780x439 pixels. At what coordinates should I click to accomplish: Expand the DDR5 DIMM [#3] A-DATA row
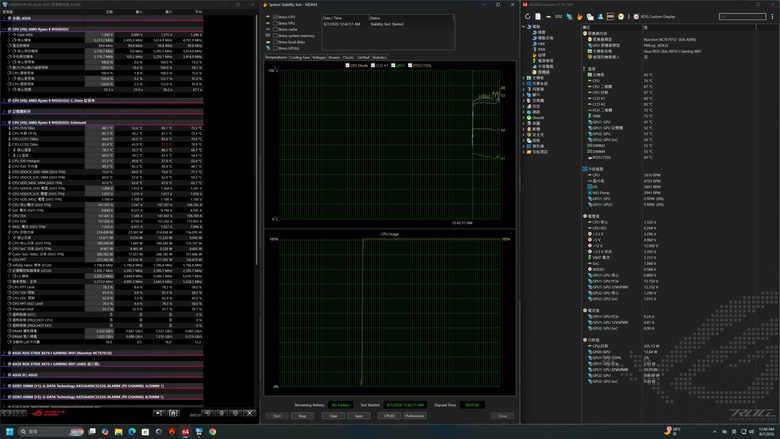click(x=4, y=397)
